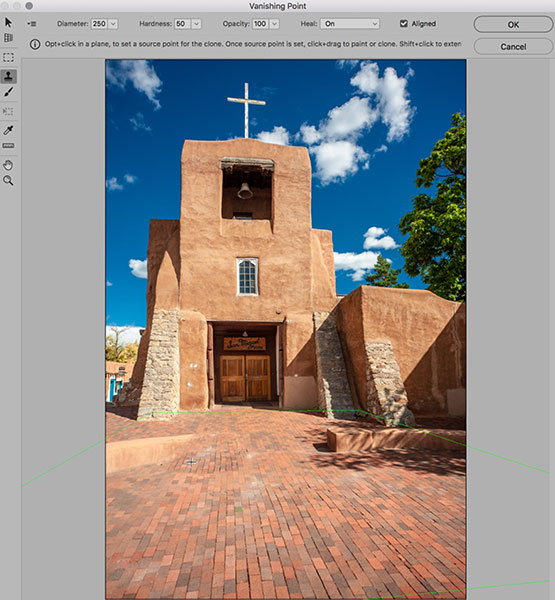Click the Hardness value field
The width and height of the screenshot is (555, 600).
click(x=183, y=24)
